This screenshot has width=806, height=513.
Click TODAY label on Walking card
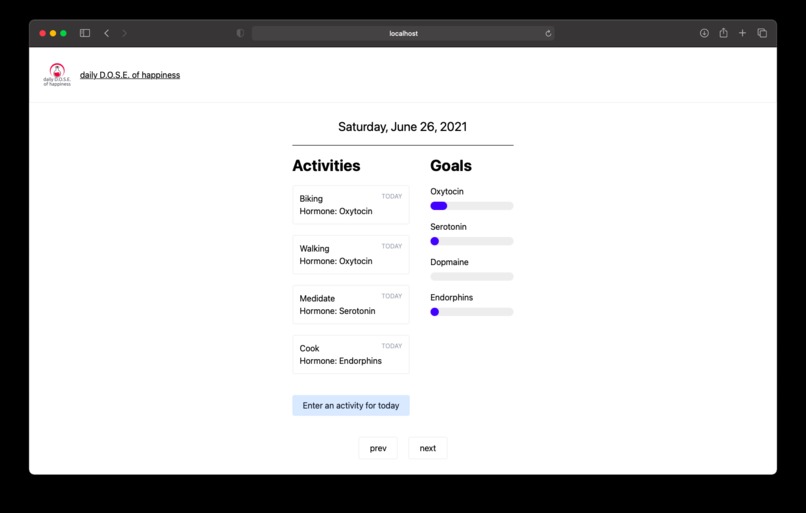point(392,246)
